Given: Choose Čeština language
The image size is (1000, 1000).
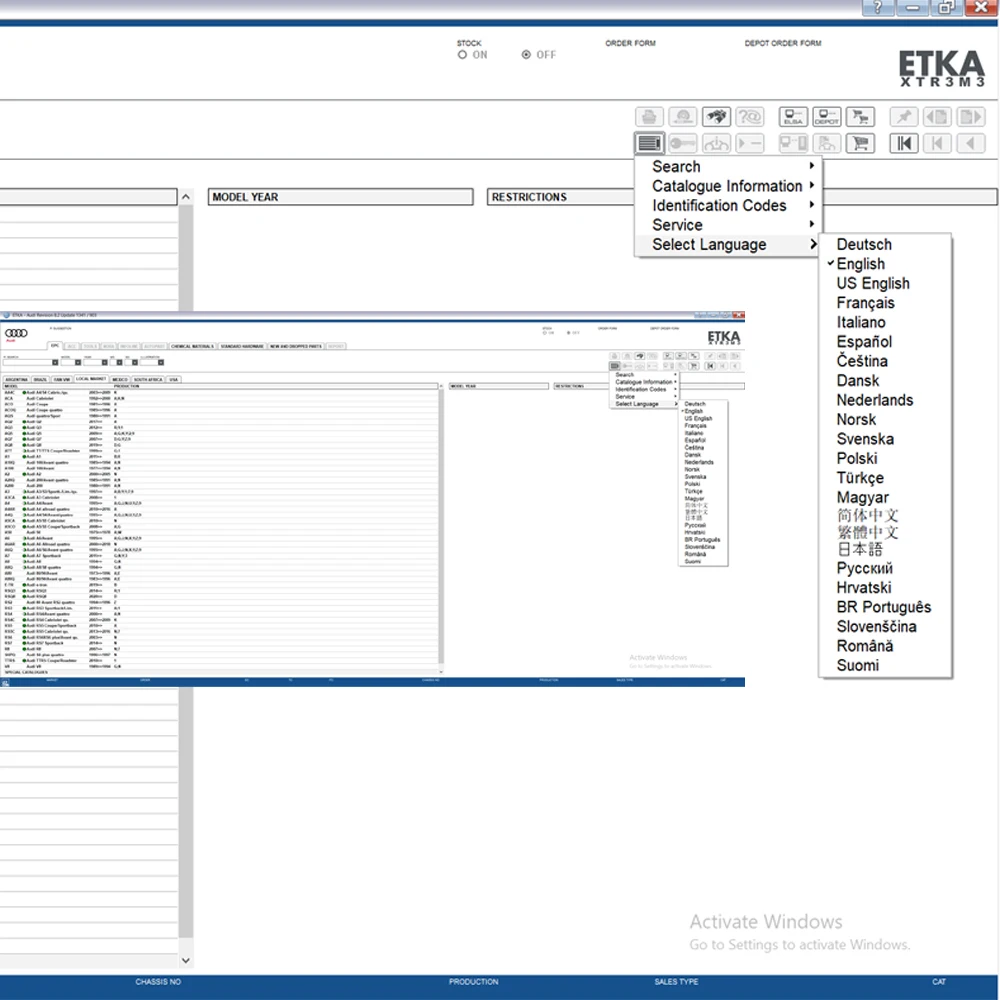Looking at the screenshot, I should click(x=862, y=361).
